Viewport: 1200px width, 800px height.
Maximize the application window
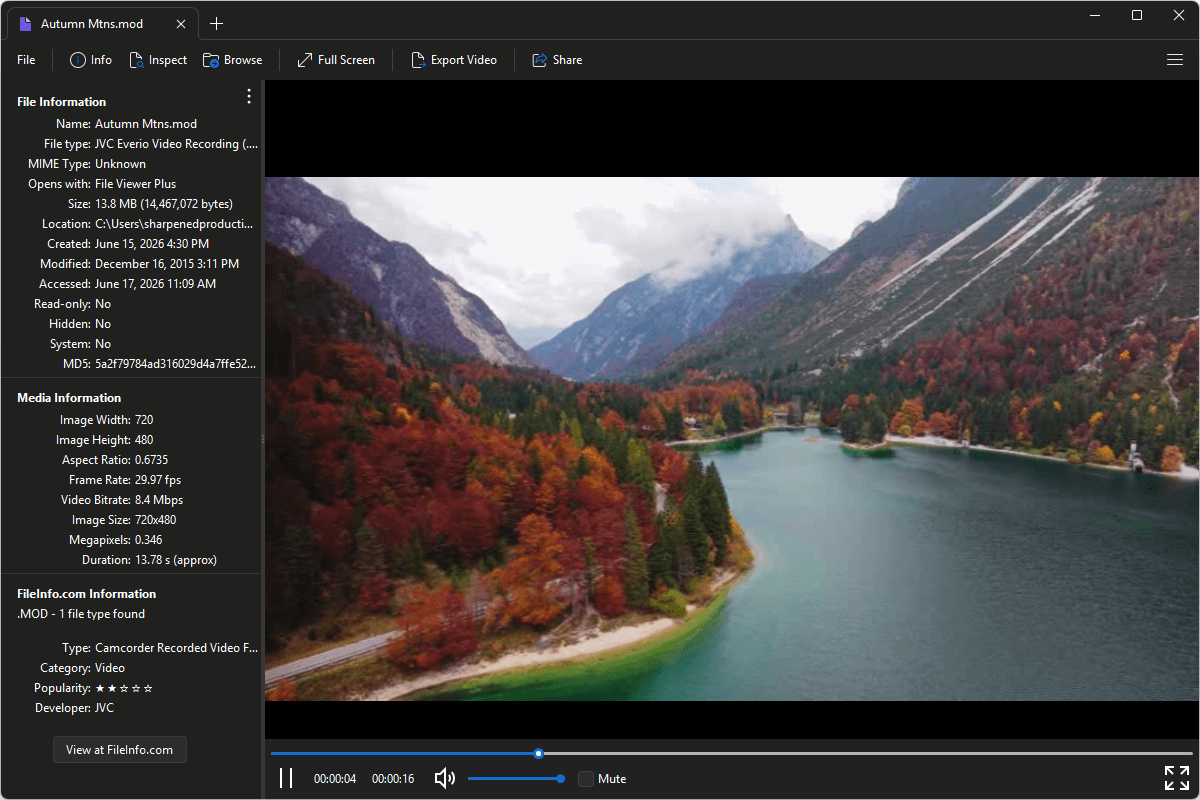pyautogui.click(x=1137, y=15)
